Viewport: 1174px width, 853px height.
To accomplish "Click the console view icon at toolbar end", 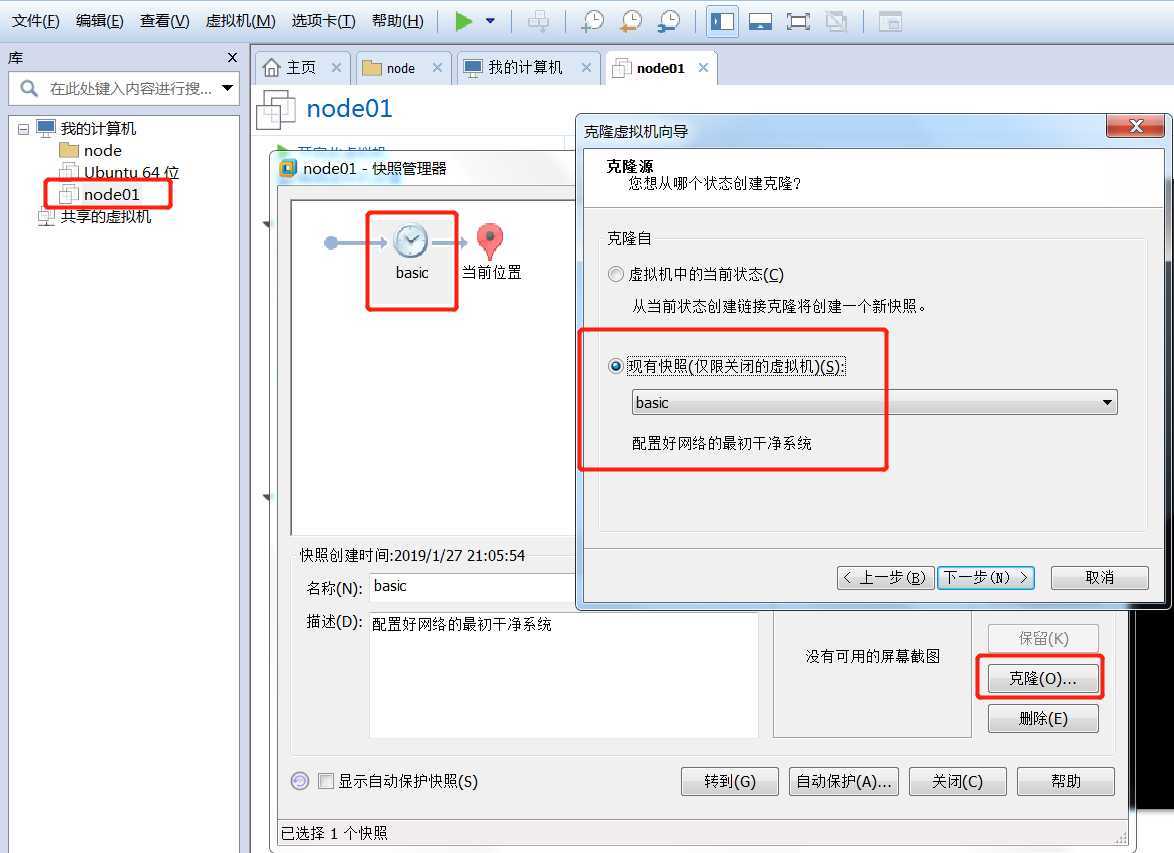I will point(889,22).
